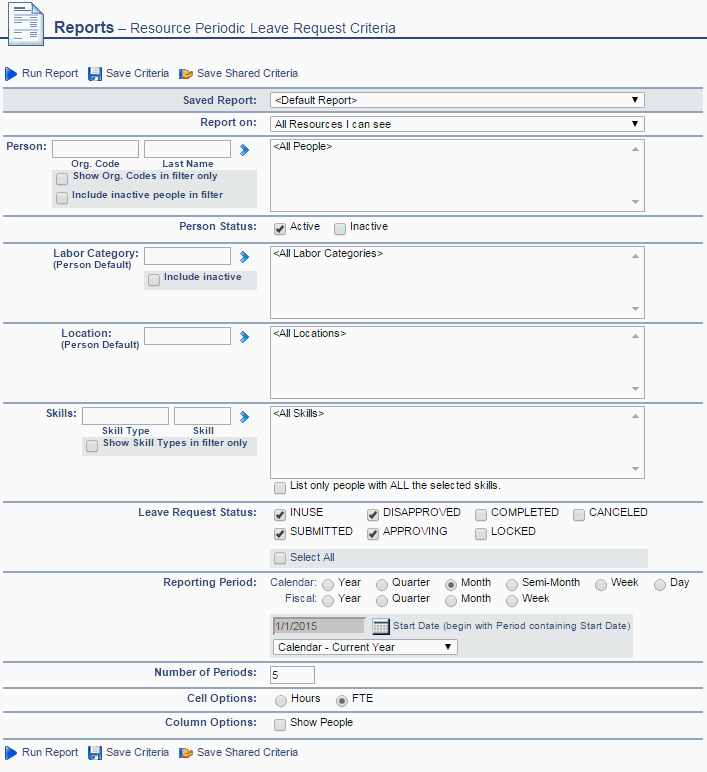707x772 pixels.
Task: Uncheck the SUBMITTED leave request status
Action: tap(280, 534)
